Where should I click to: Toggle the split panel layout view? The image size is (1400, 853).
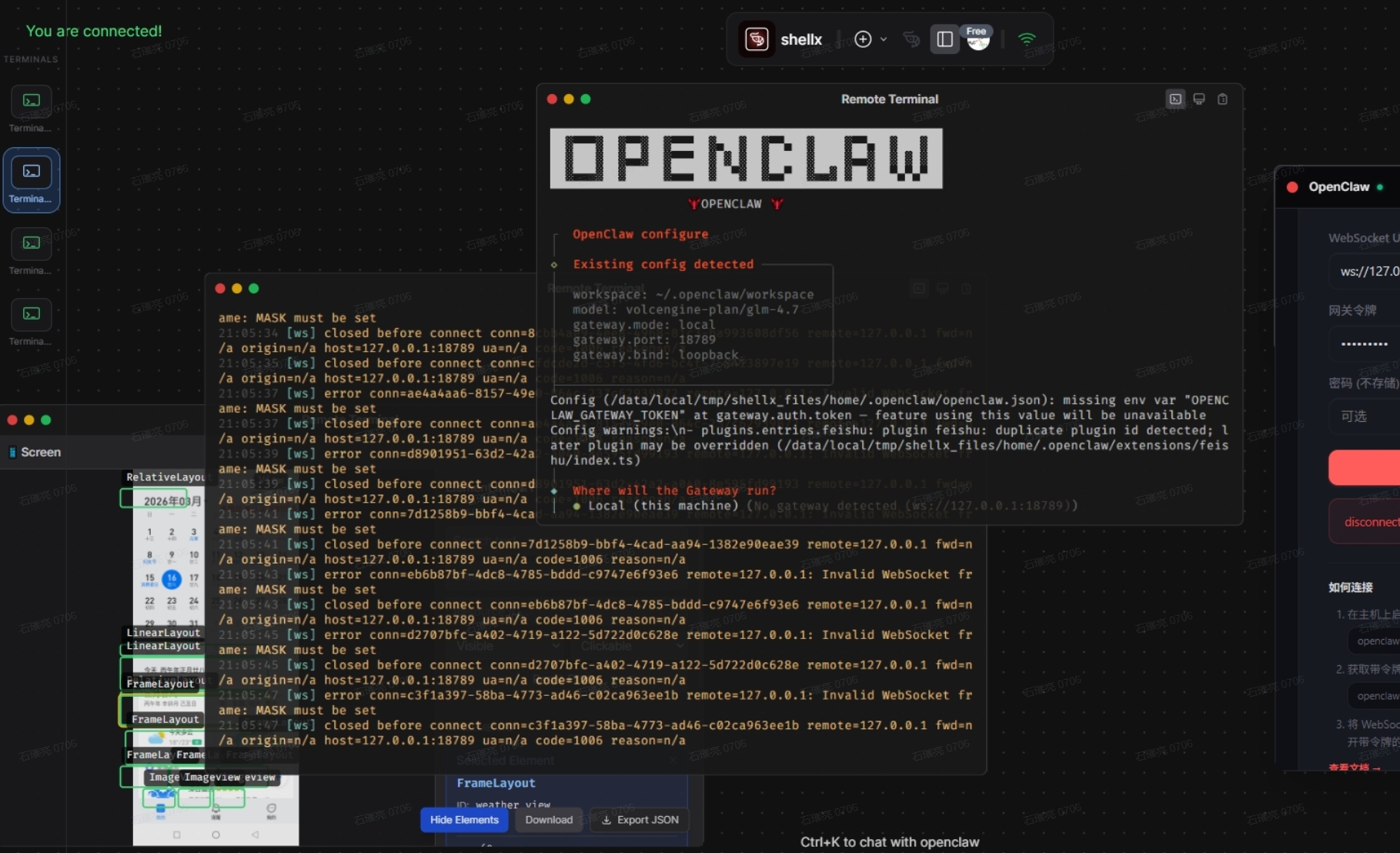tap(944, 38)
